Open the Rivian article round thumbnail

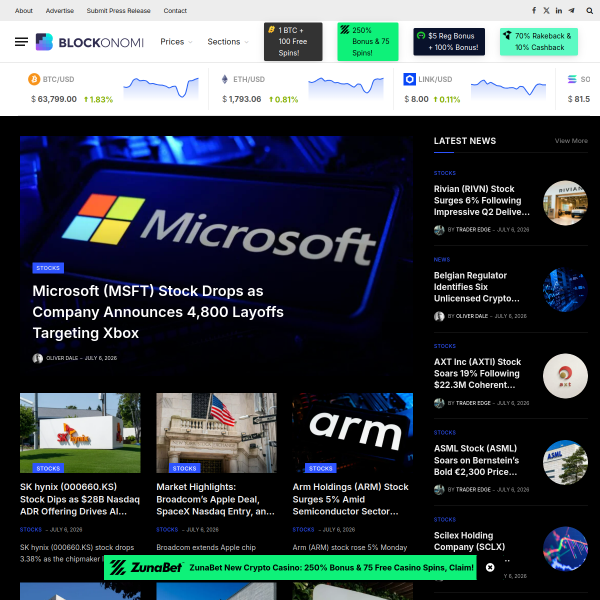click(565, 203)
